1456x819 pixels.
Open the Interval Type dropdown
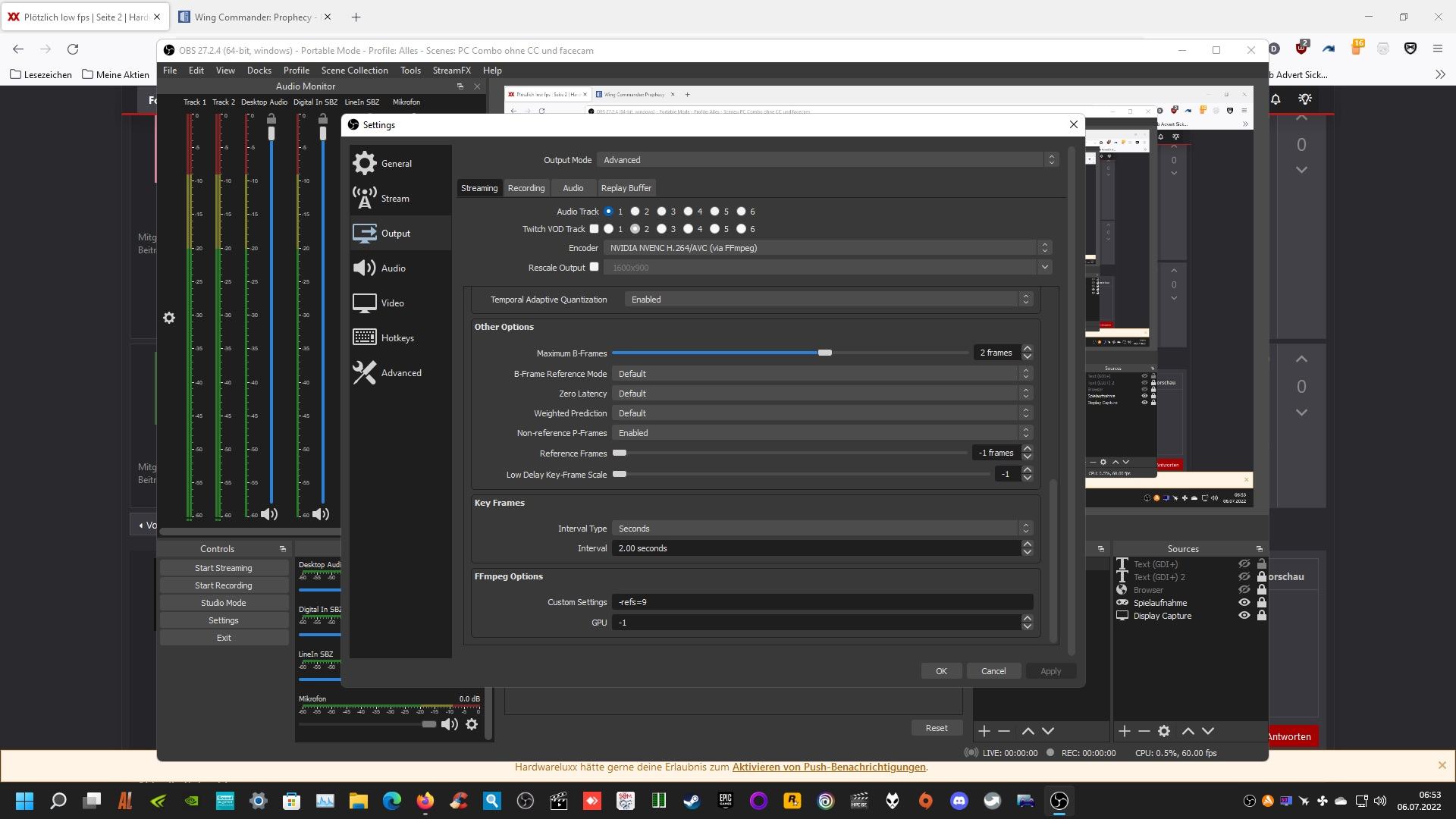click(x=821, y=529)
